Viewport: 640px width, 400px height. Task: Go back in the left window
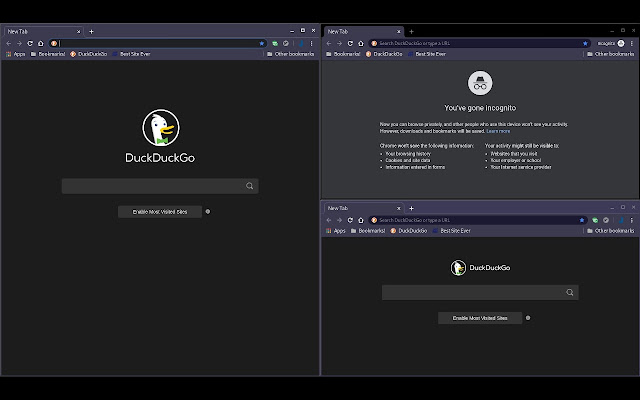(x=9, y=43)
